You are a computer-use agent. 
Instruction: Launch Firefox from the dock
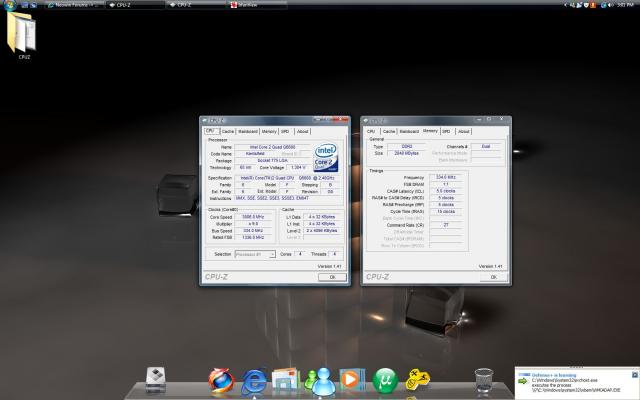click(221, 380)
